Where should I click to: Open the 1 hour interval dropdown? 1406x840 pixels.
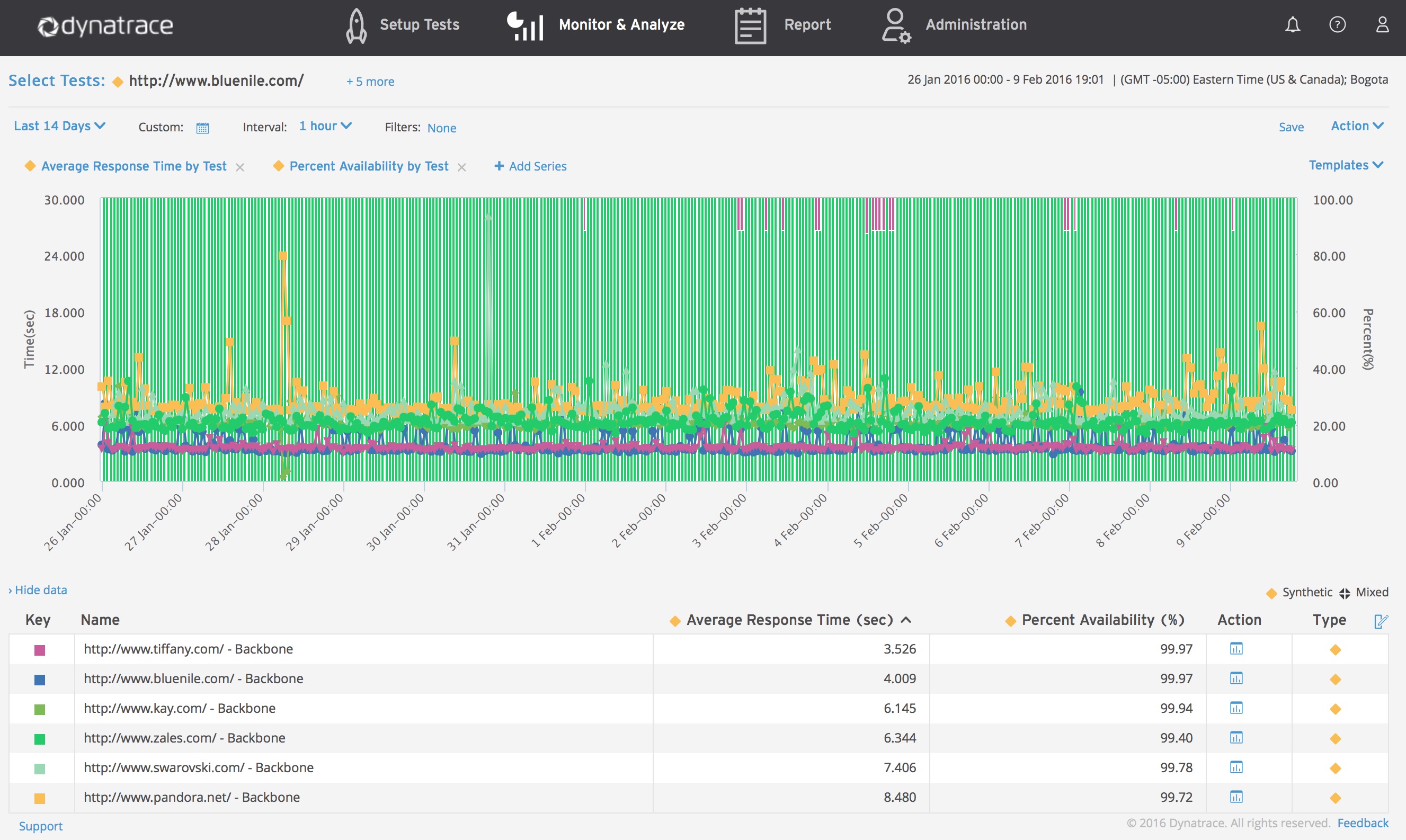pyautogui.click(x=325, y=126)
